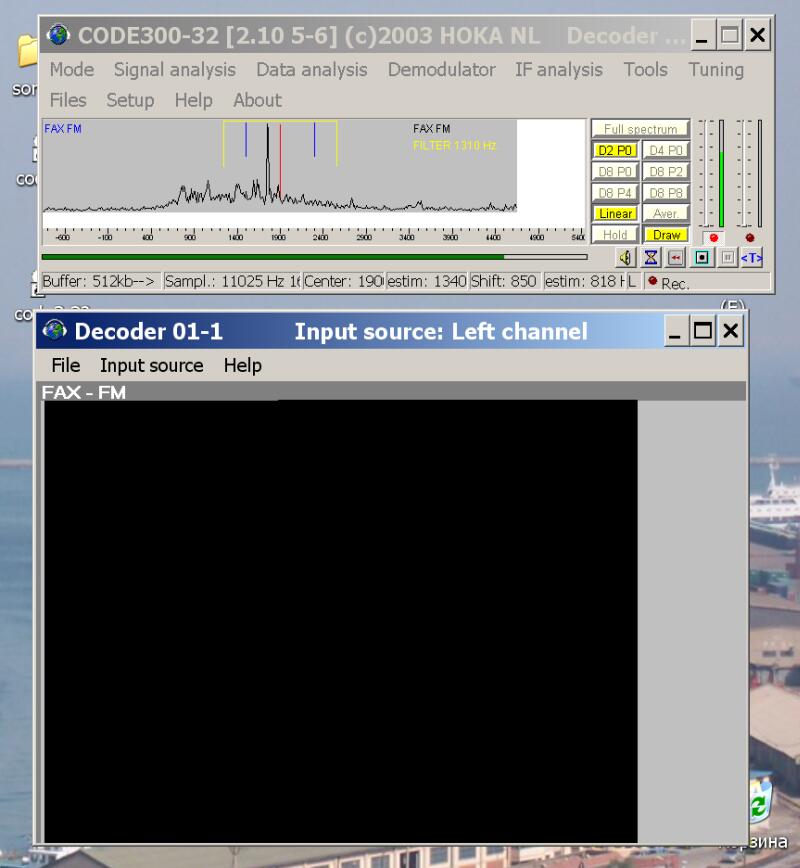Click the left blue shift marker in spectrum
The width and height of the screenshot is (800, 868).
coord(246,140)
